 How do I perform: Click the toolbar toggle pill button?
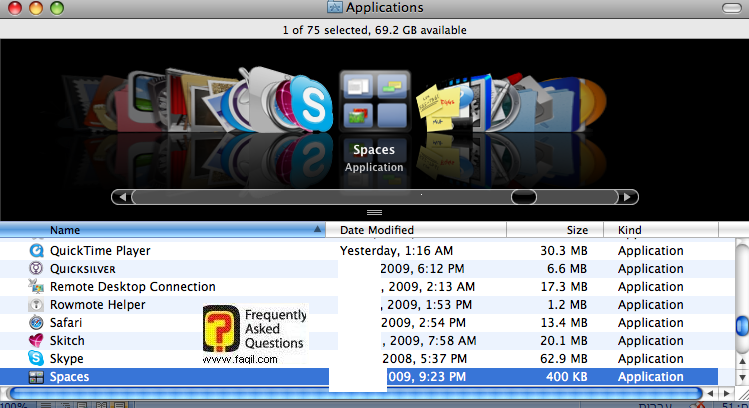tap(731, 8)
